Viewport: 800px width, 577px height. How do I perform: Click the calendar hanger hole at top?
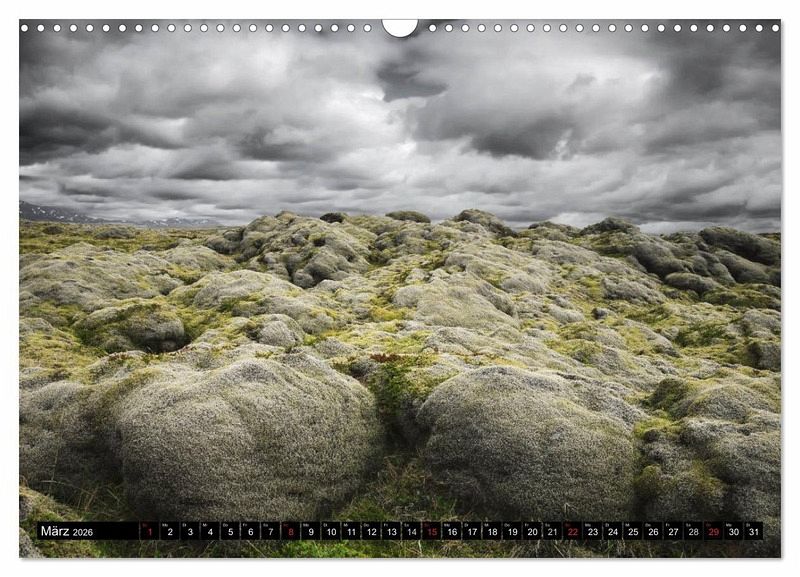point(400,27)
